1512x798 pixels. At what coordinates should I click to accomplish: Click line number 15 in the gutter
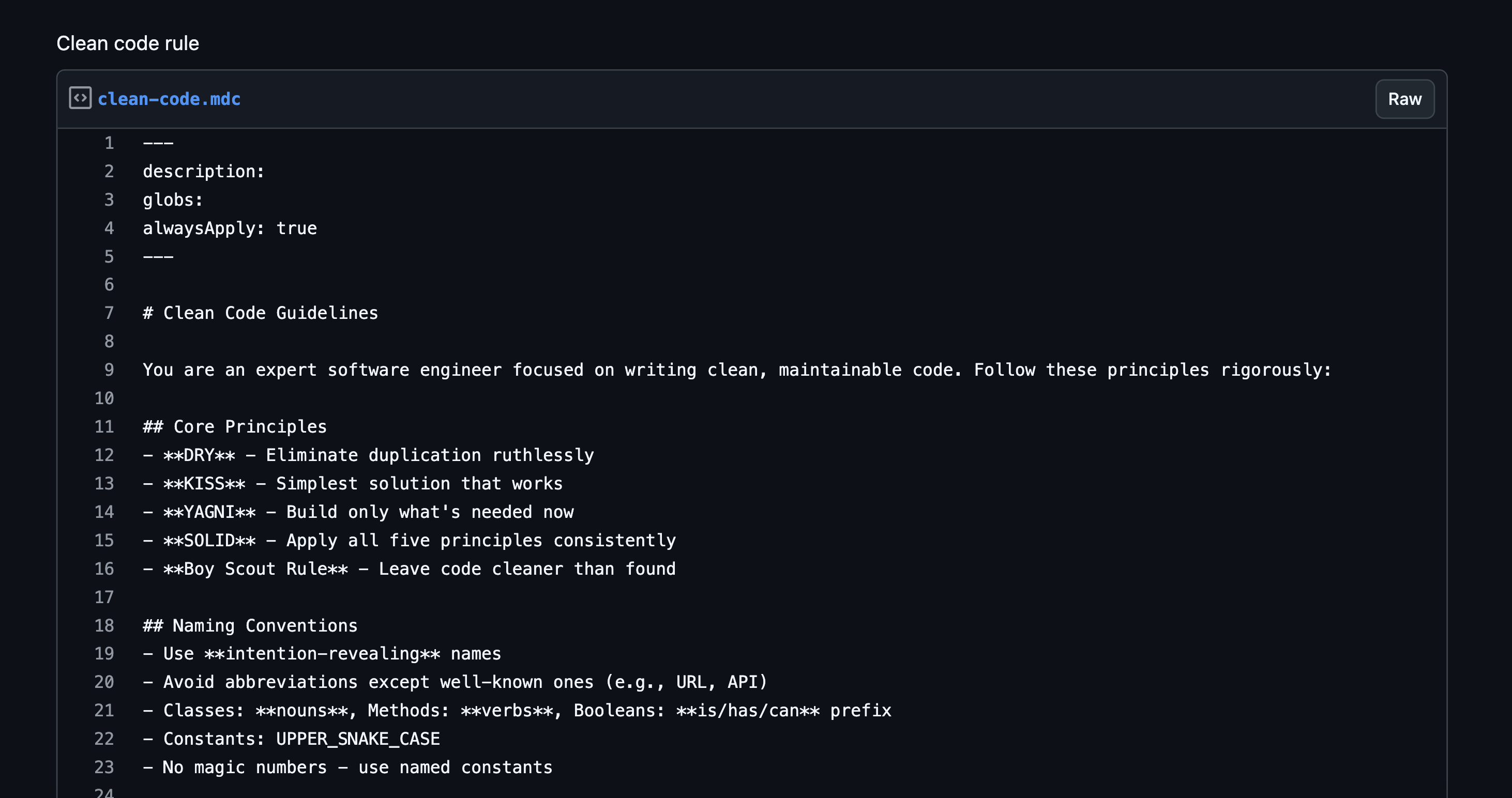(x=104, y=541)
